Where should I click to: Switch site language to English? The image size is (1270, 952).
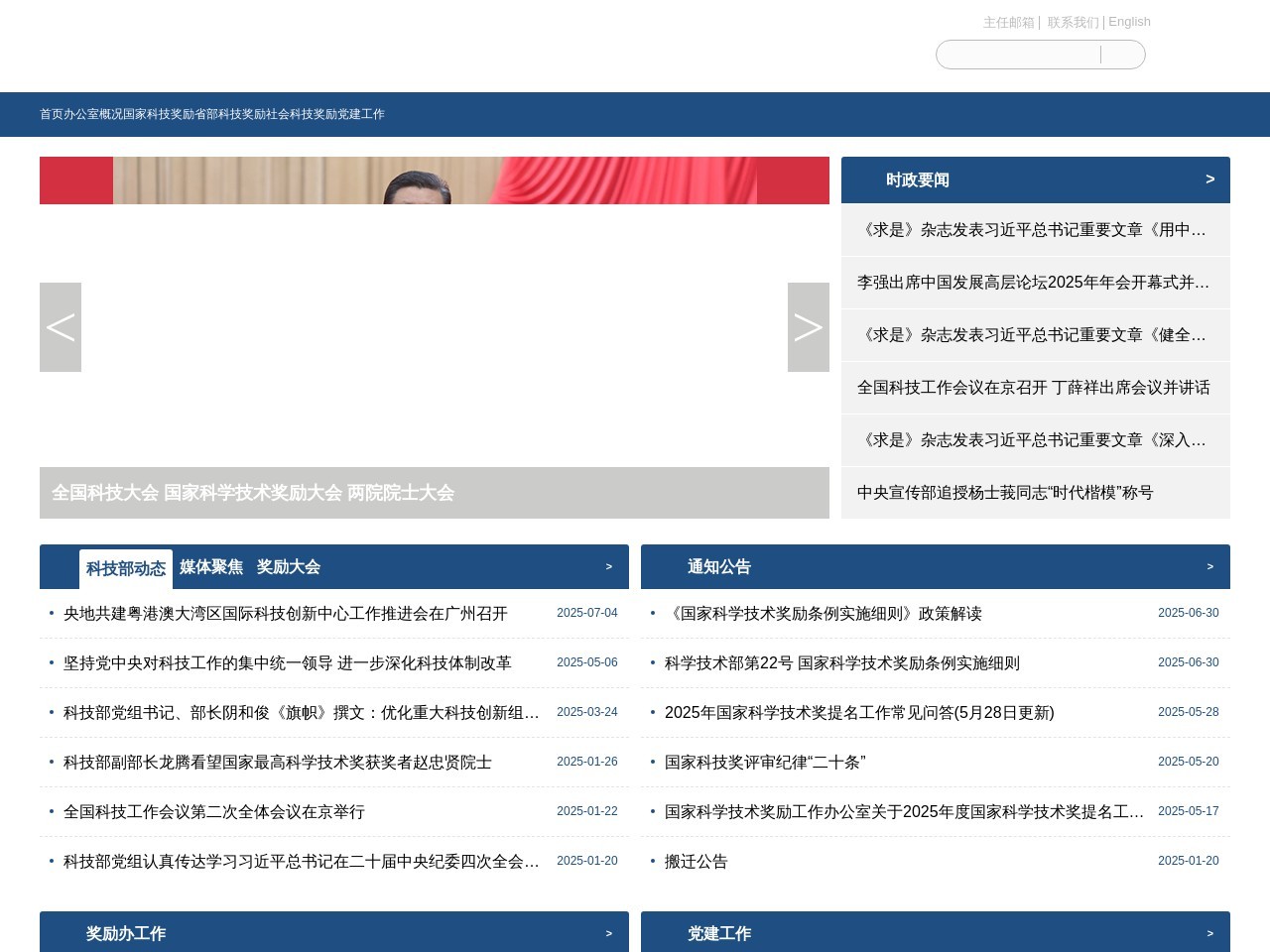1130,22
